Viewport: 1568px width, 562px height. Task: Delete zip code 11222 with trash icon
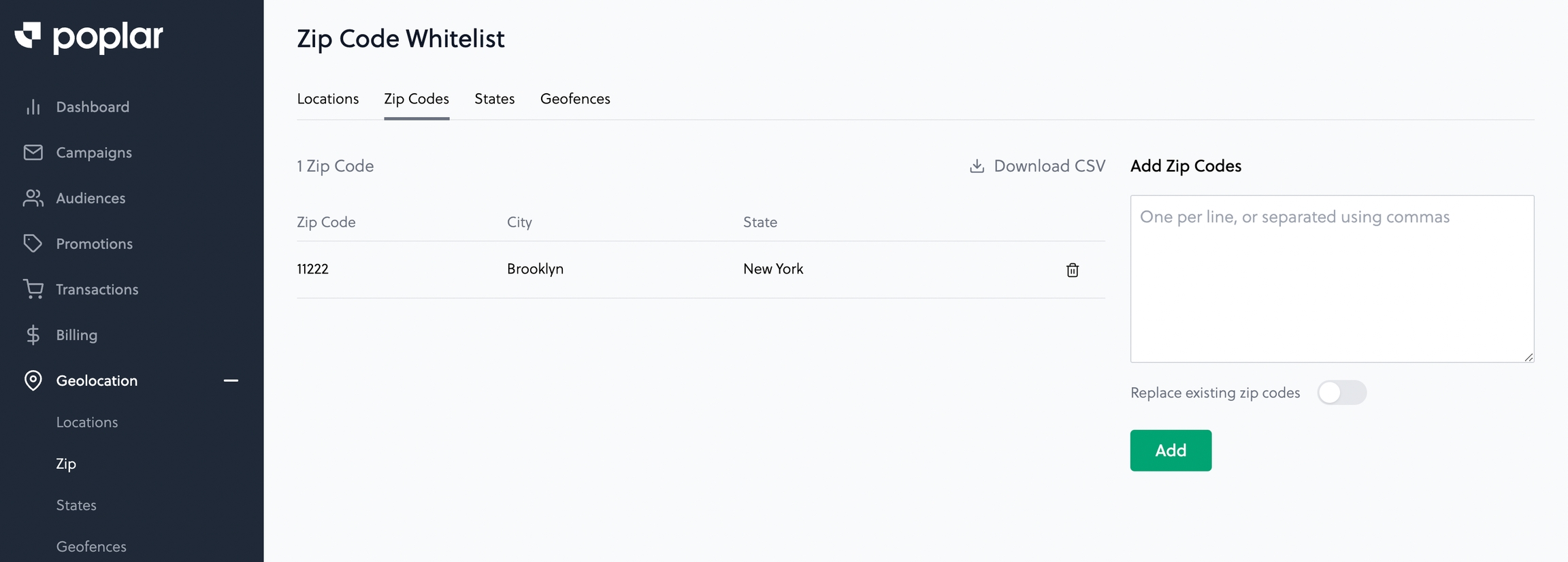pos(1072,270)
